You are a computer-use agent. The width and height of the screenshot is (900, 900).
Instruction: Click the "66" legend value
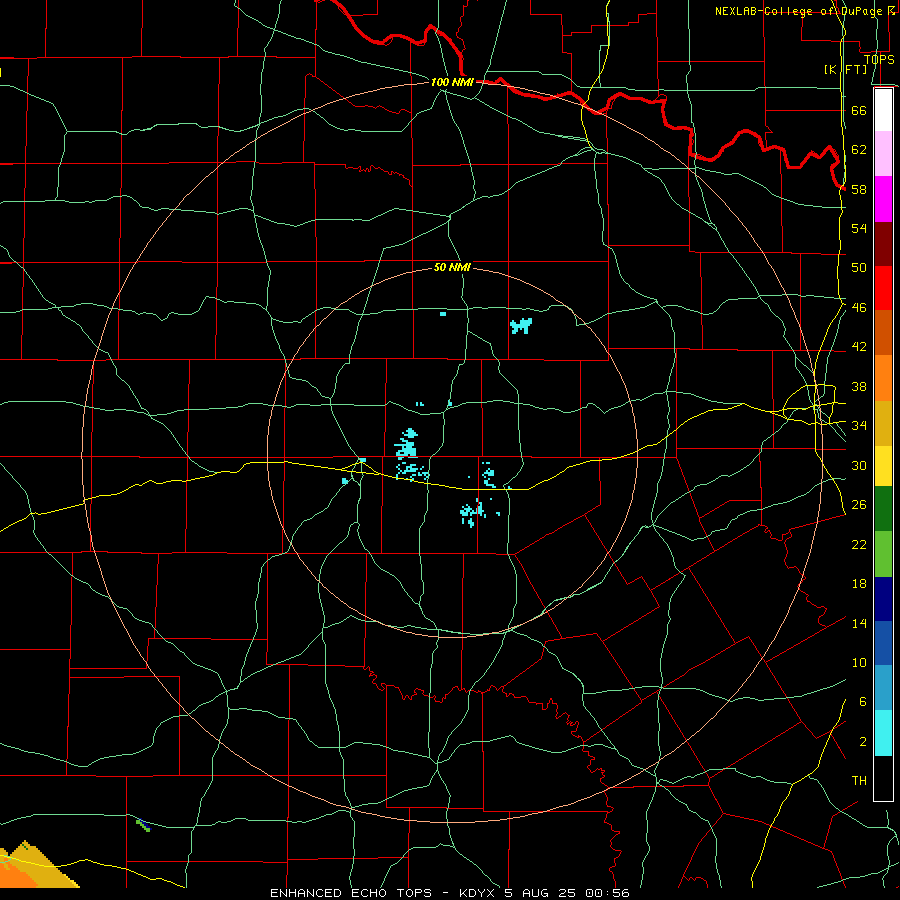tap(859, 110)
